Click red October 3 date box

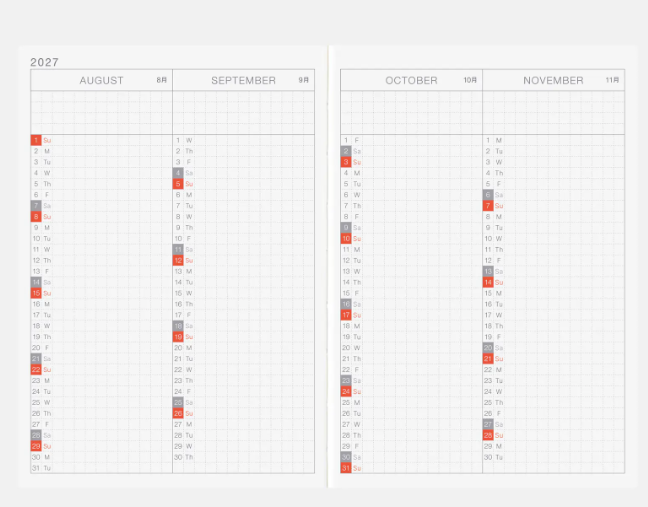tap(346, 162)
